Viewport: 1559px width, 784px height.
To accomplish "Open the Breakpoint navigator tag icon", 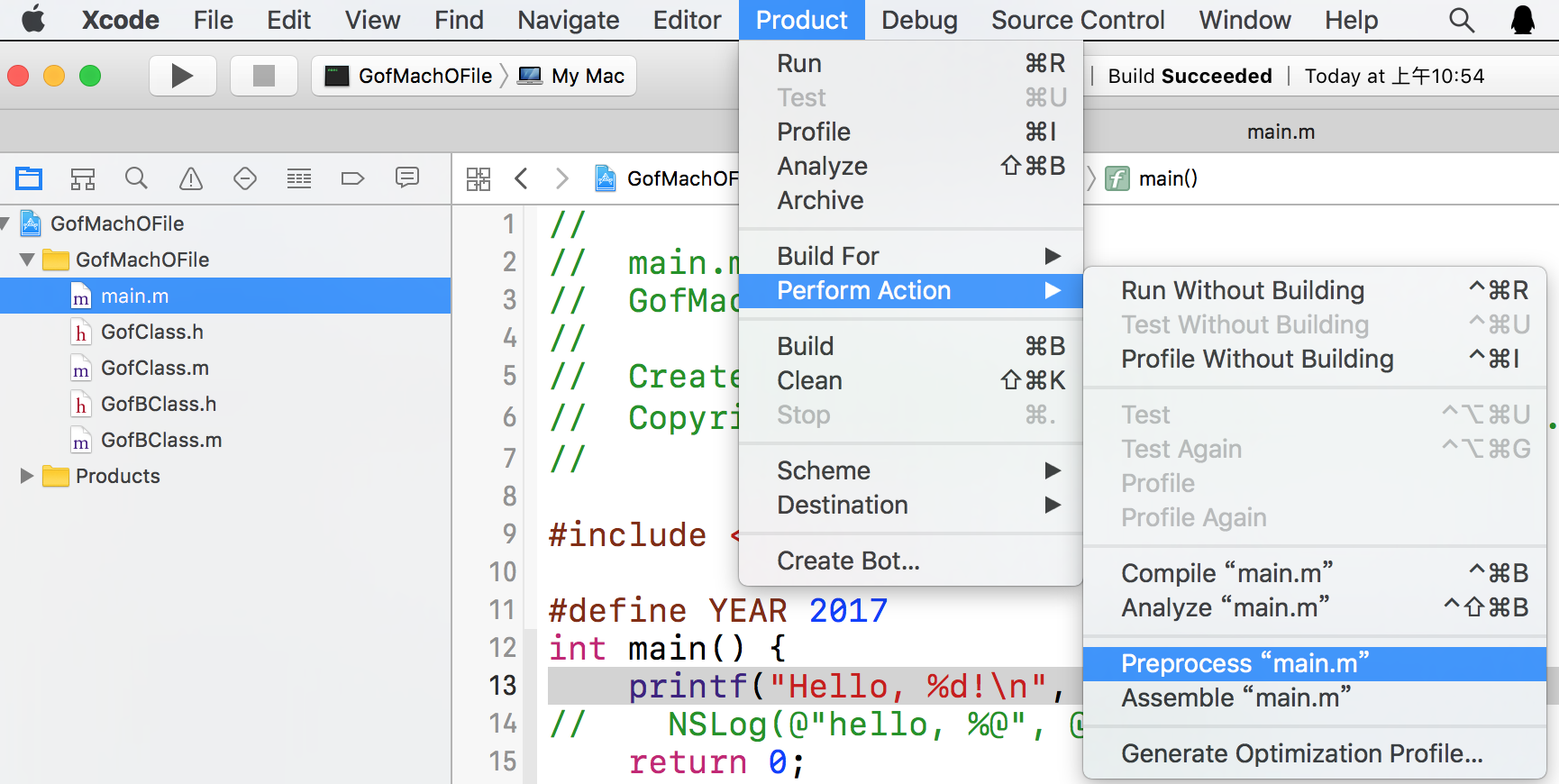I will click(x=352, y=178).
